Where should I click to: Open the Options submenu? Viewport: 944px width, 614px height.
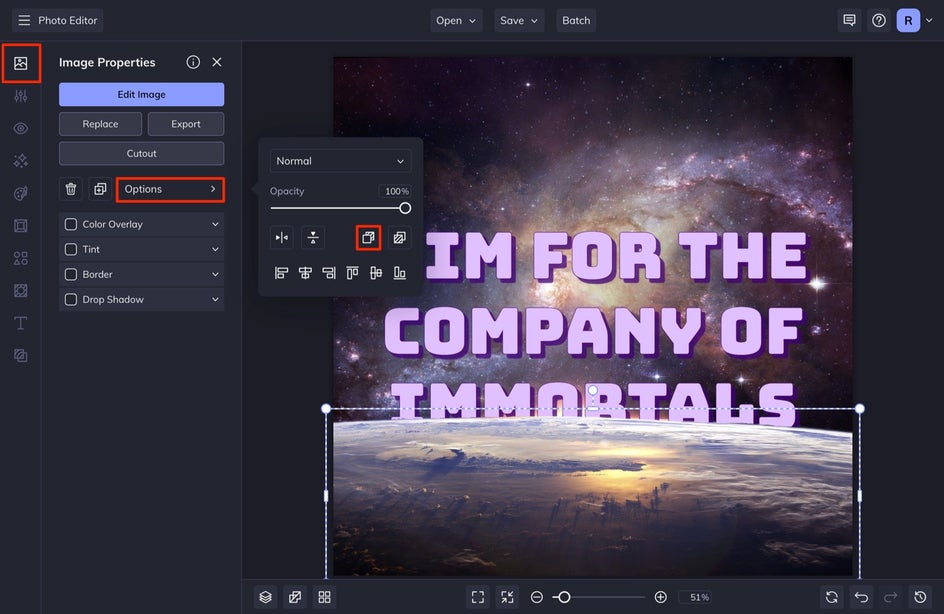click(x=170, y=189)
